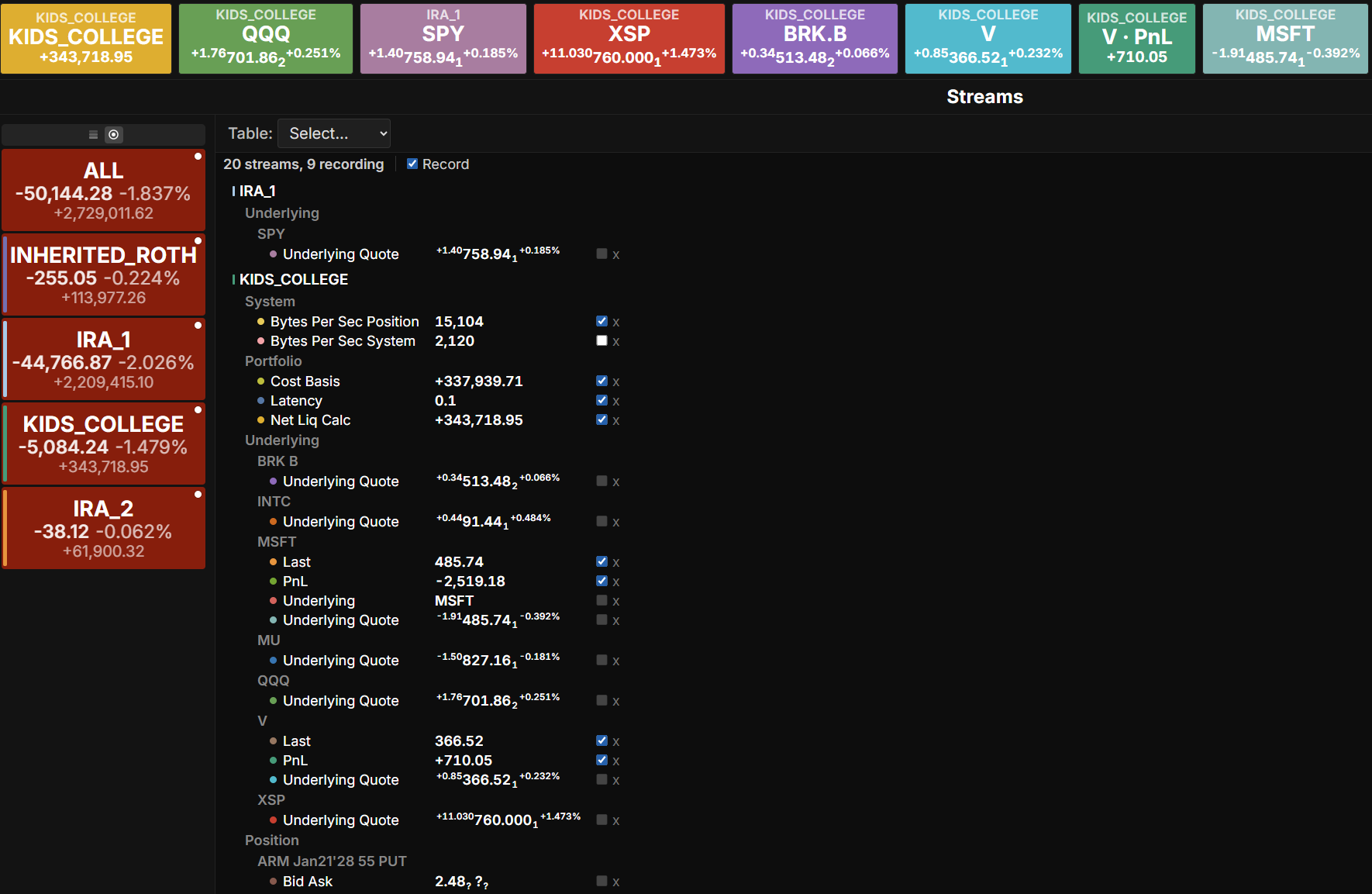Enable recording for Bytes Per Sec System

[602, 340]
